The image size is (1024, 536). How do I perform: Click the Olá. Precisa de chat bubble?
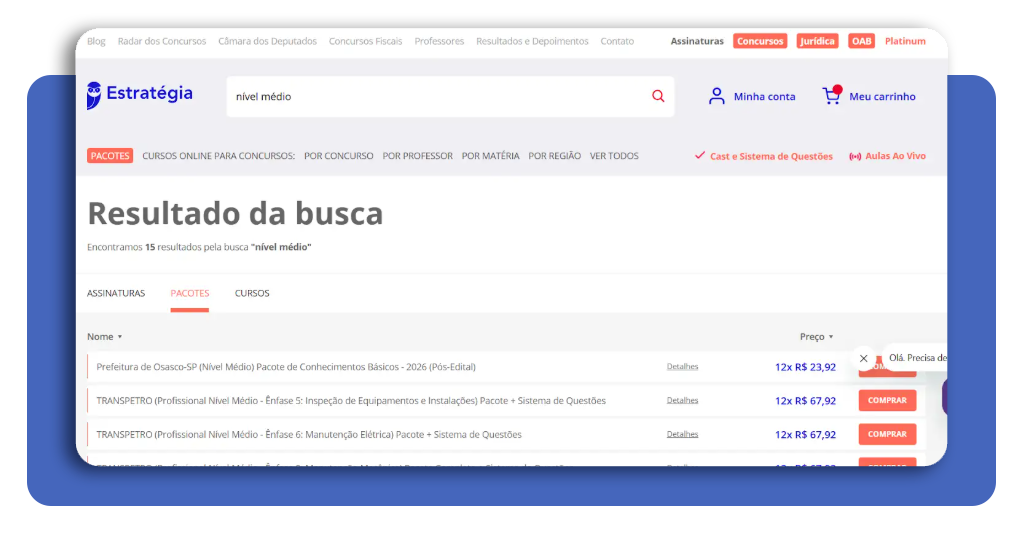coord(916,358)
